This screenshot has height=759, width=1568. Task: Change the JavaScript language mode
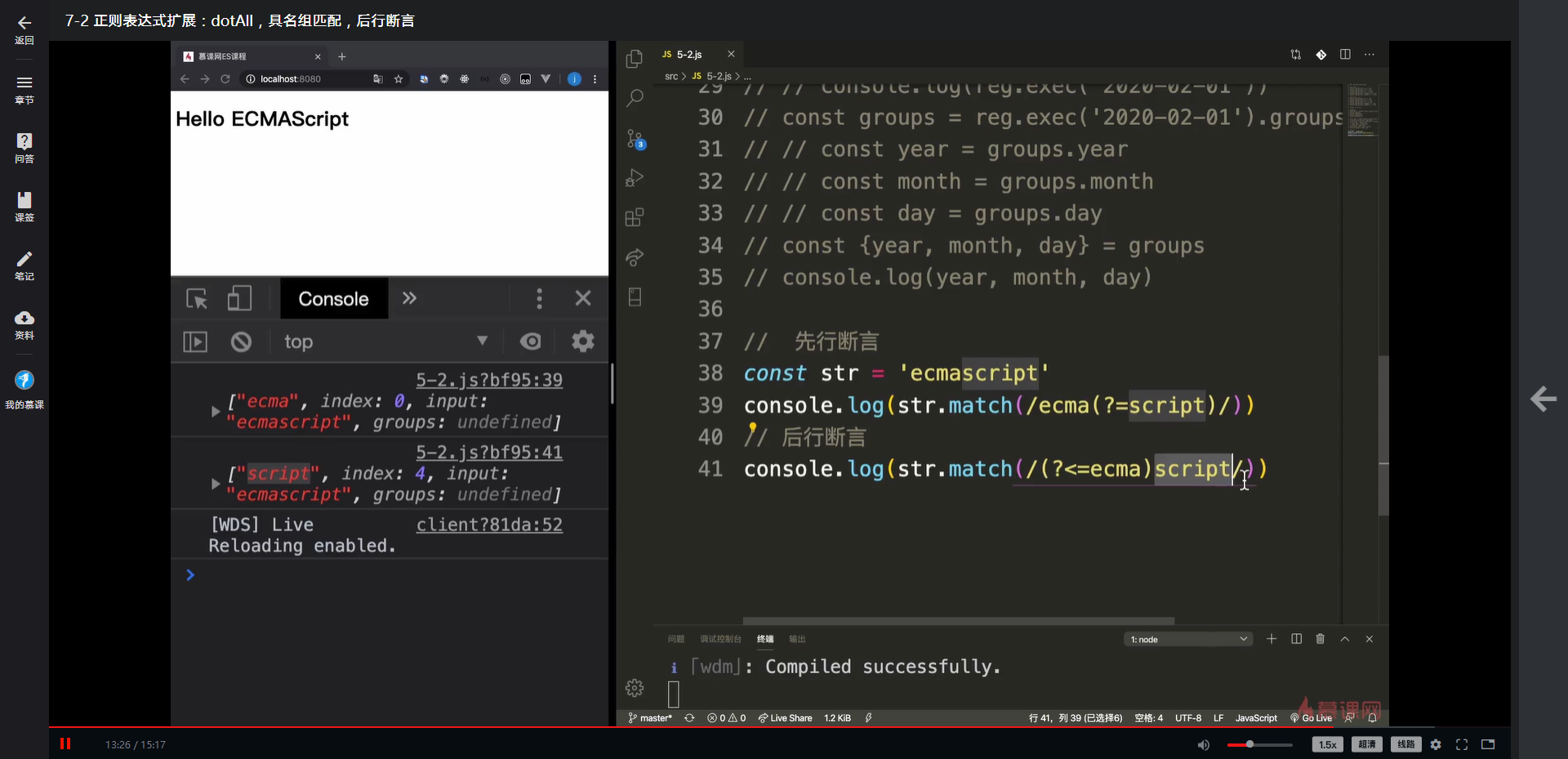click(1256, 718)
